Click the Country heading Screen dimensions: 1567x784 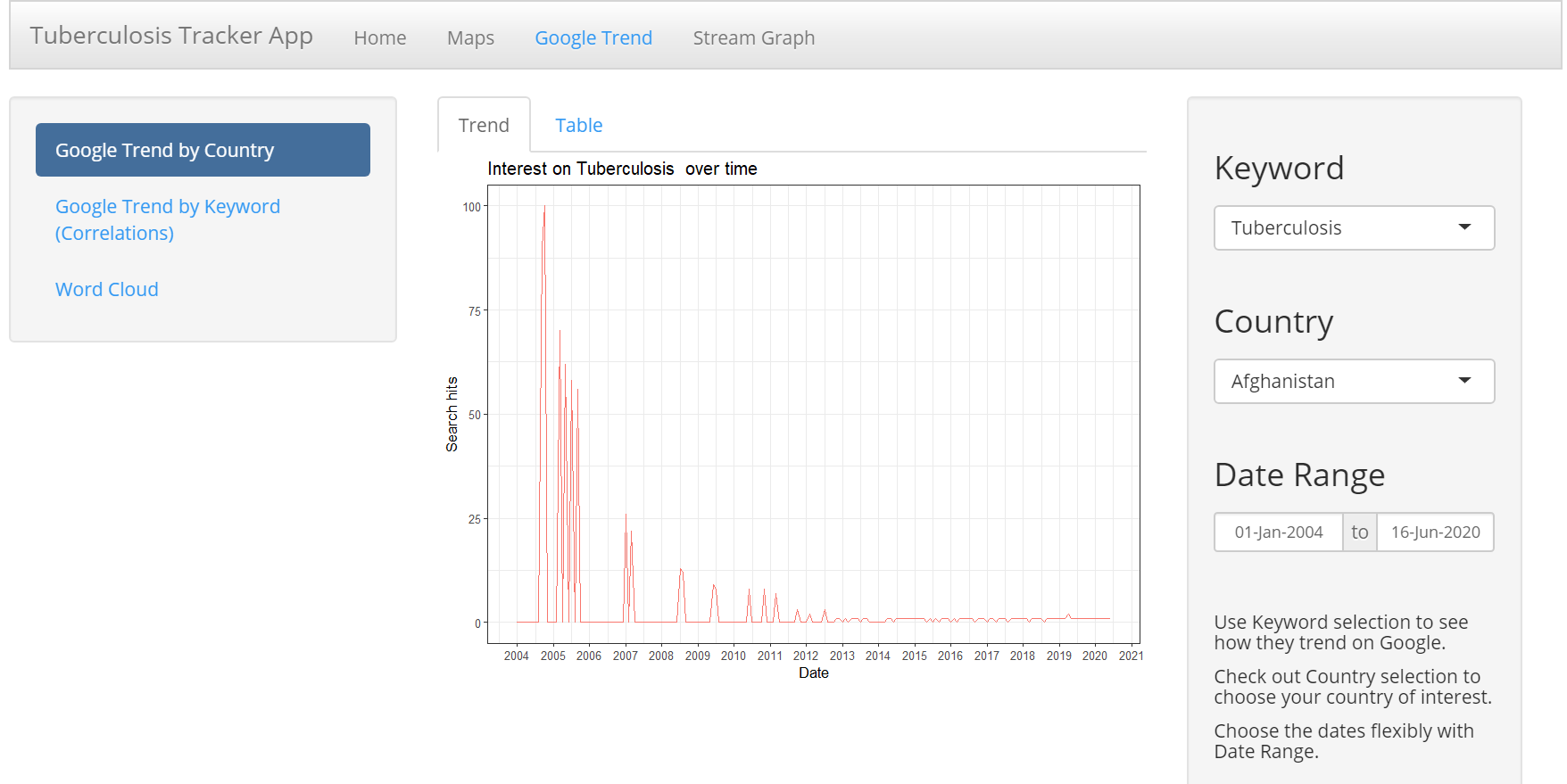[x=1273, y=321]
